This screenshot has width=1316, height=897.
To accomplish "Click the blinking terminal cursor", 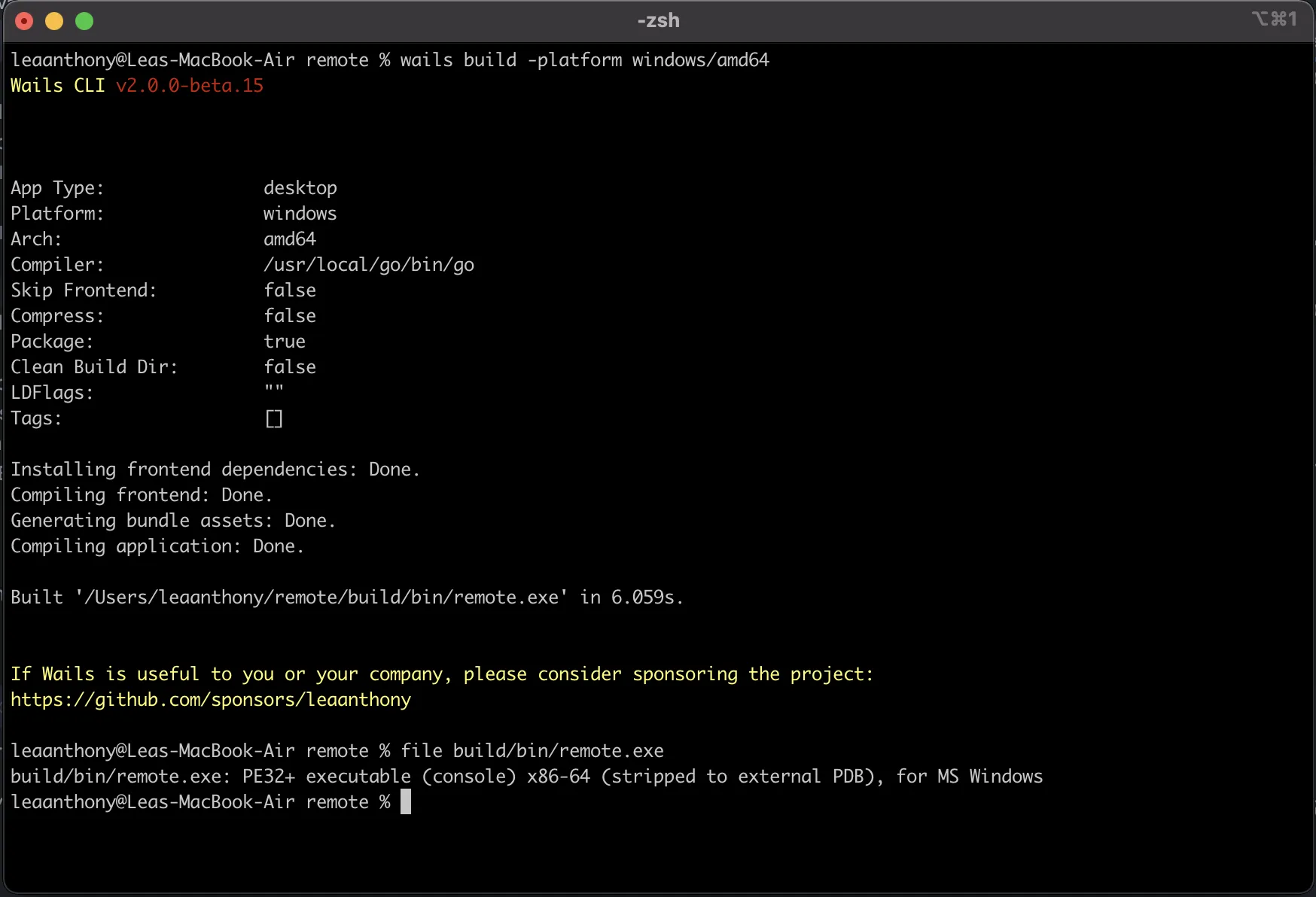I will [x=406, y=801].
